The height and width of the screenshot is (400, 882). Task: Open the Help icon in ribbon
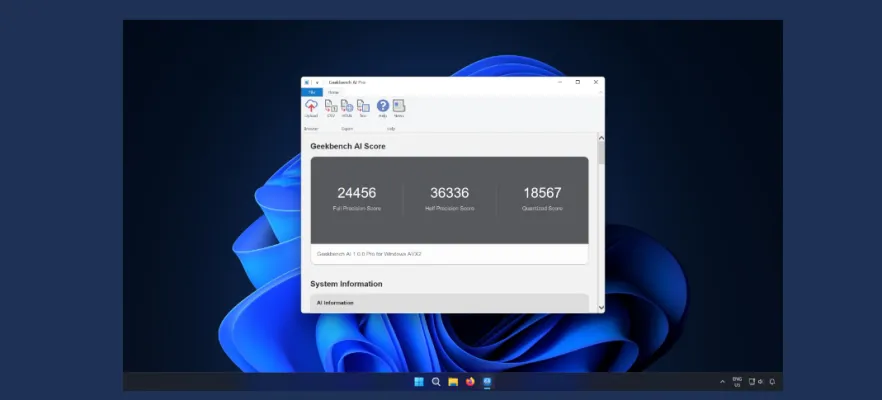coord(383,107)
